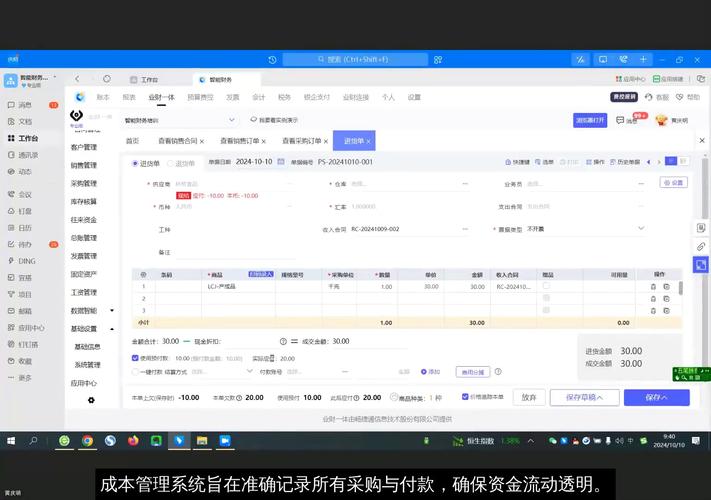
Task: Click the screen cast icon in title bar
Action: point(603,59)
